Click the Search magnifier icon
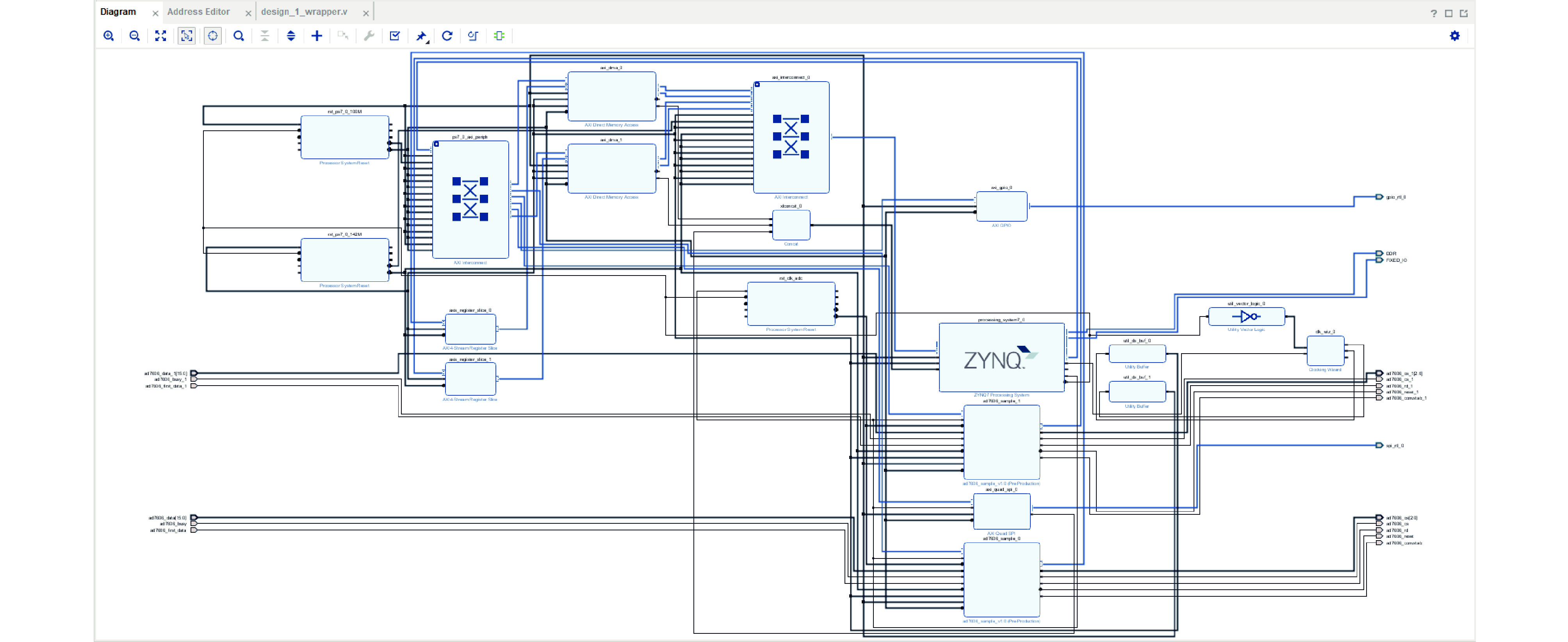The width and height of the screenshot is (1568, 642). click(239, 36)
